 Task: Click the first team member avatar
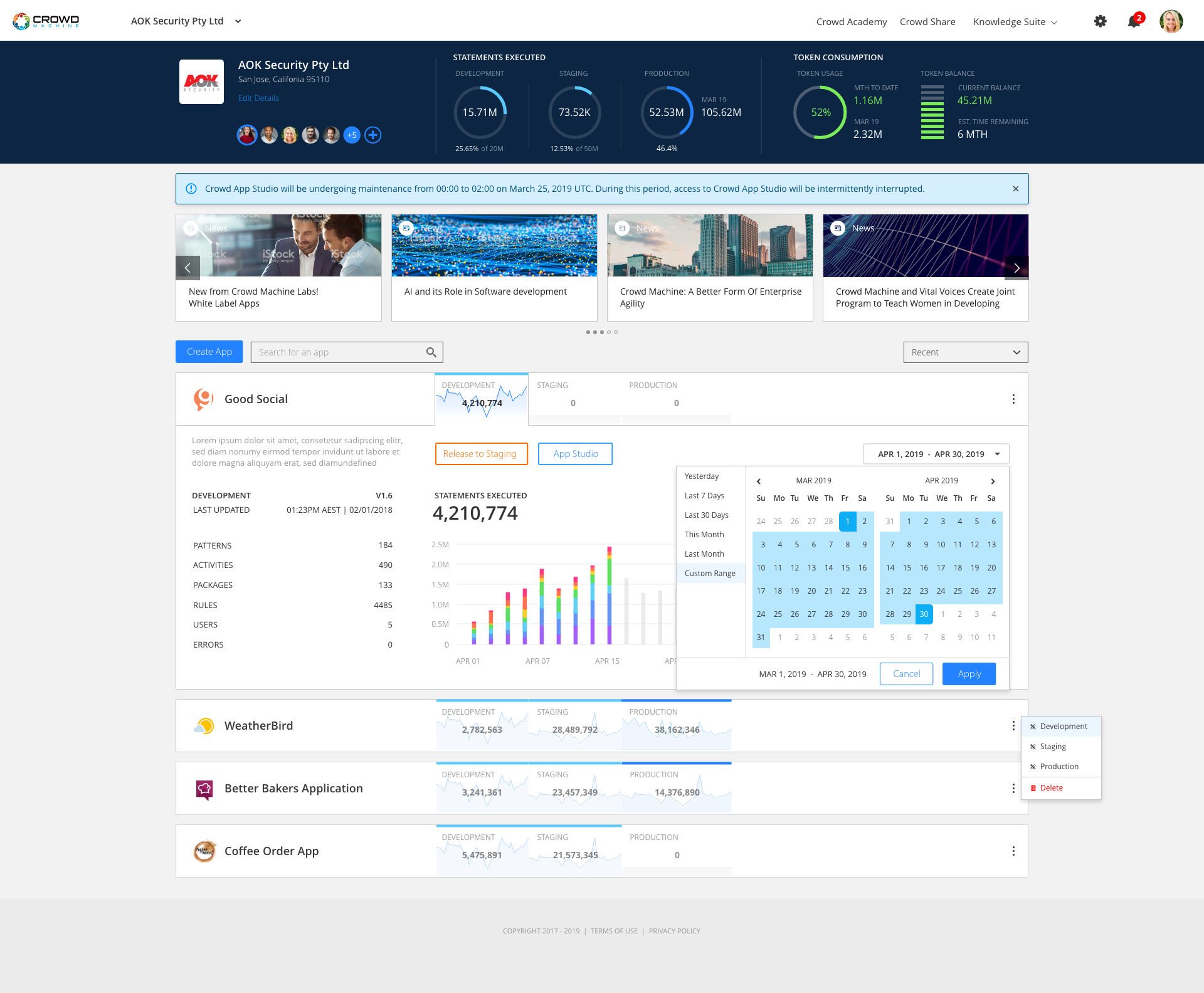tap(247, 135)
